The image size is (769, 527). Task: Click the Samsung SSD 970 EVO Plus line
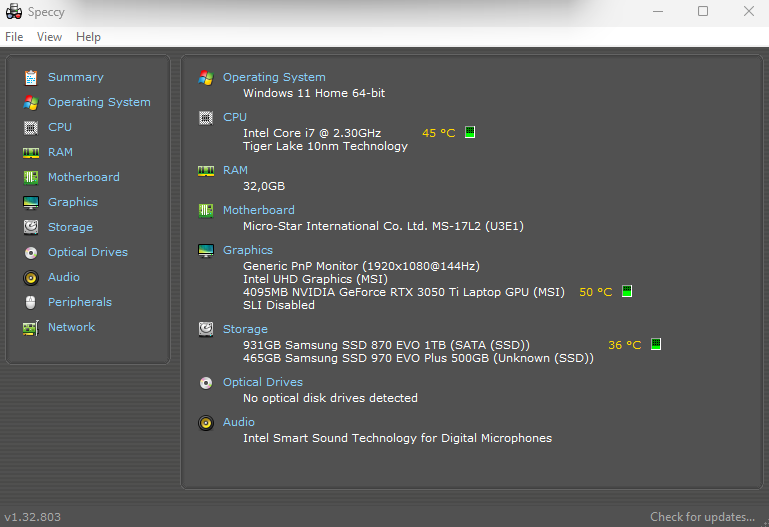coord(418,358)
